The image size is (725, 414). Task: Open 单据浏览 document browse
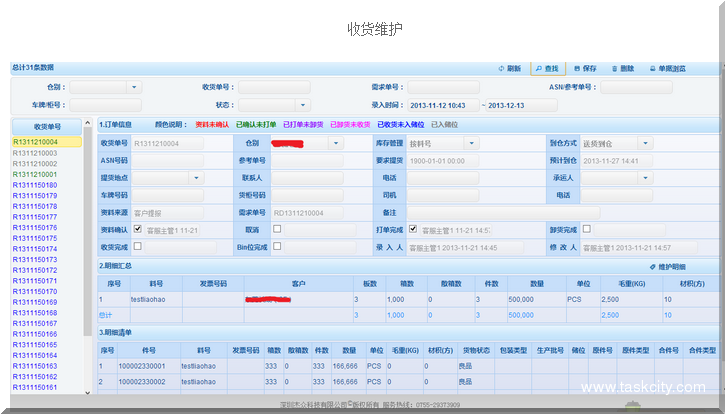click(x=668, y=68)
